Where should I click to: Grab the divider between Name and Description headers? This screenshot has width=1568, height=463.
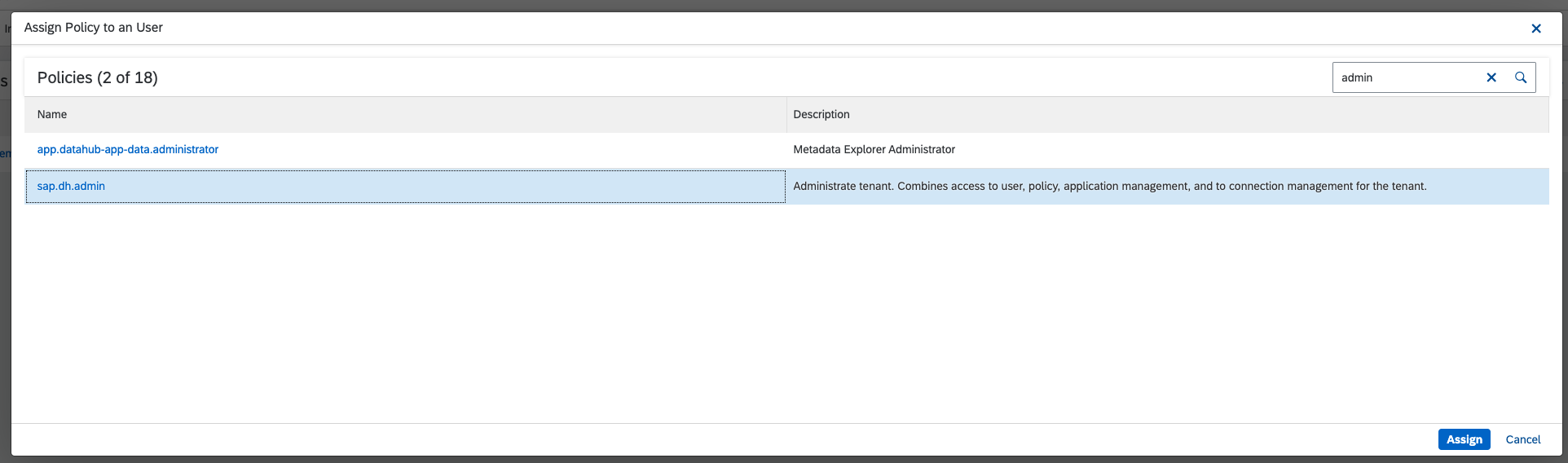[x=786, y=114]
